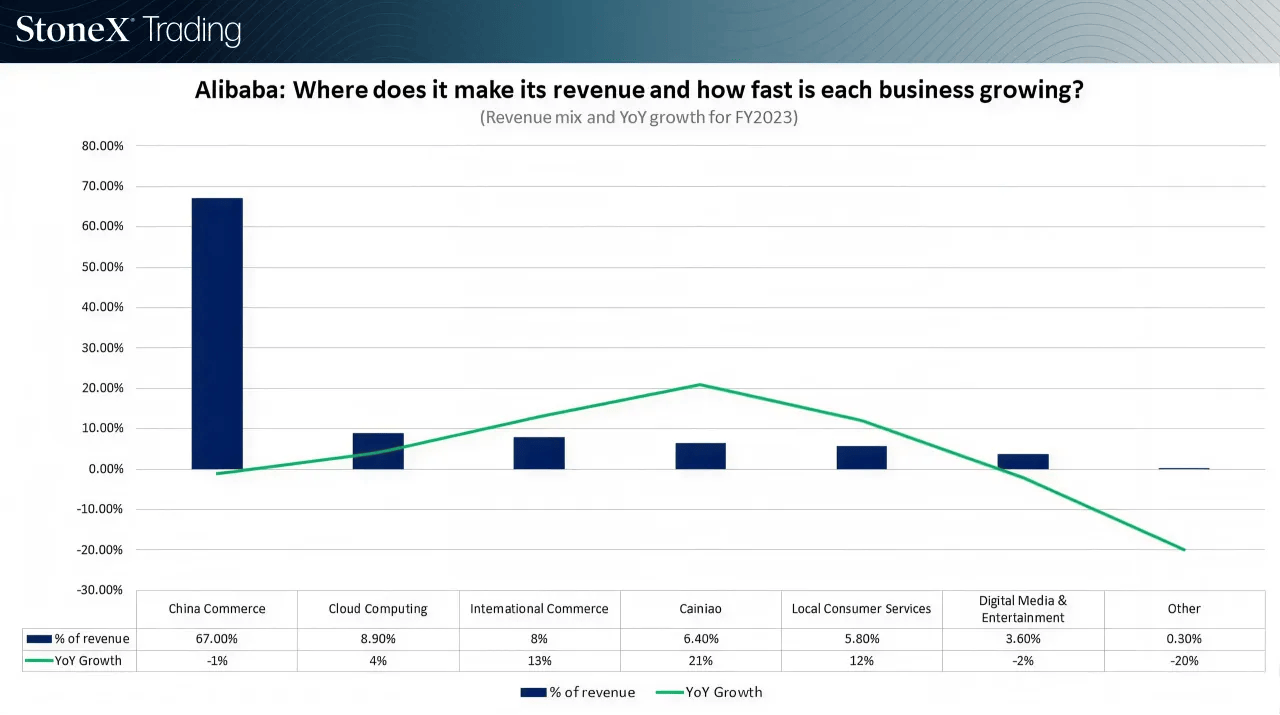The image size is (1280, 715).
Task: Click the -10.00% y-axis label
Action: click(100, 509)
